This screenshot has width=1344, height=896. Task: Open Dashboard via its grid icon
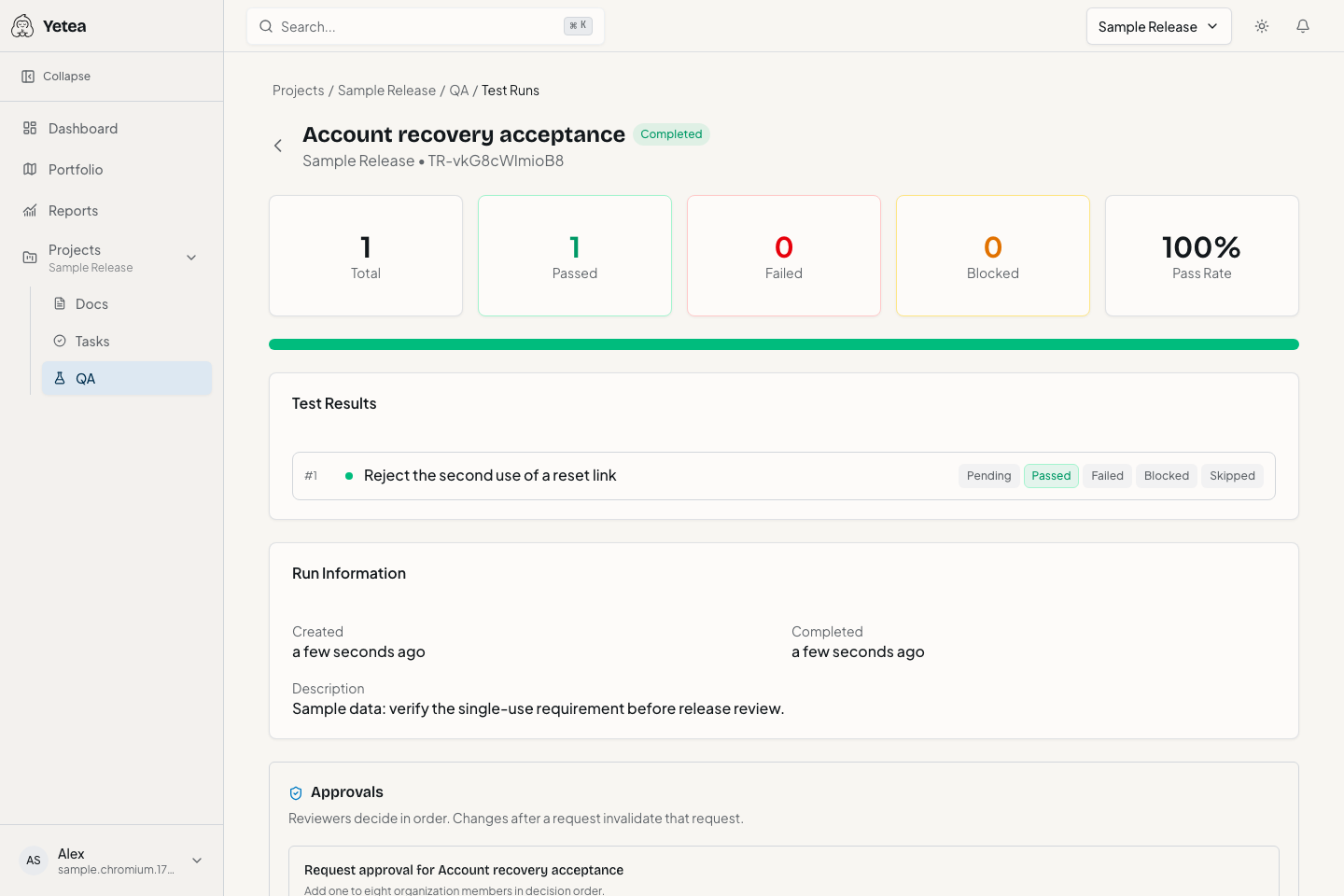30,128
